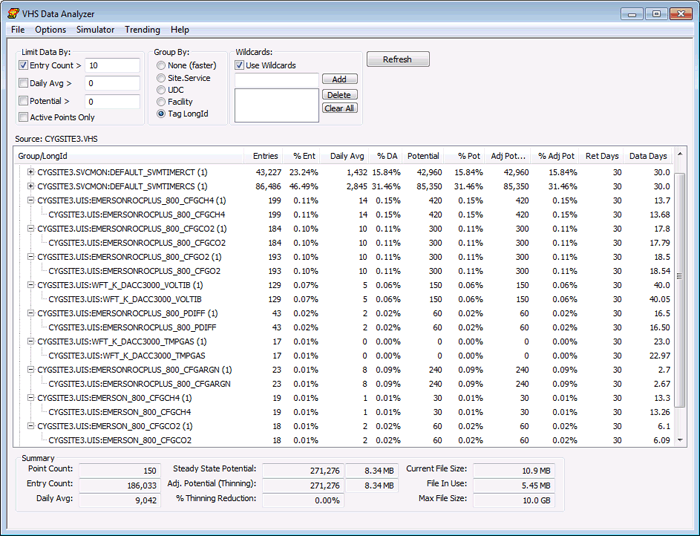Image resolution: width=700 pixels, height=536 pixels.
Task: Click the Potential value field
Action: [x=112, y=102]
